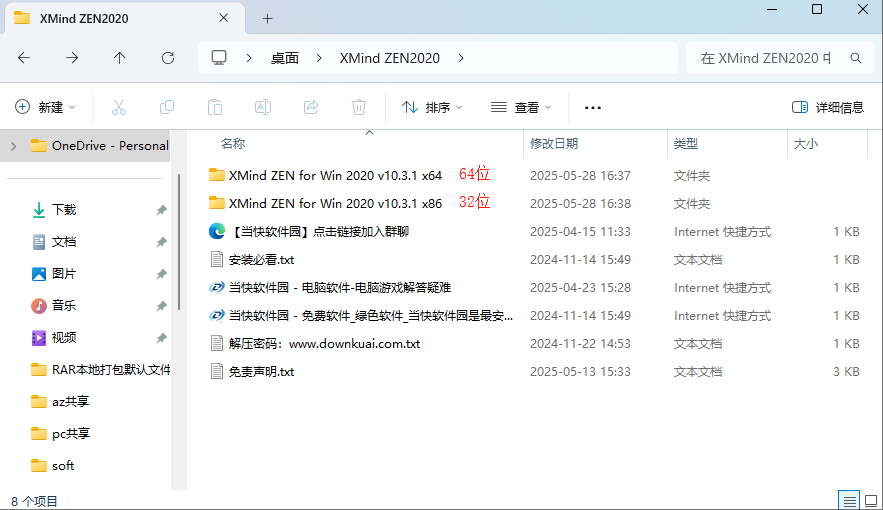The height and width of the screenshot is (510, 883).
Task: Go forward with the forward arrow
Action: (72, 57)
